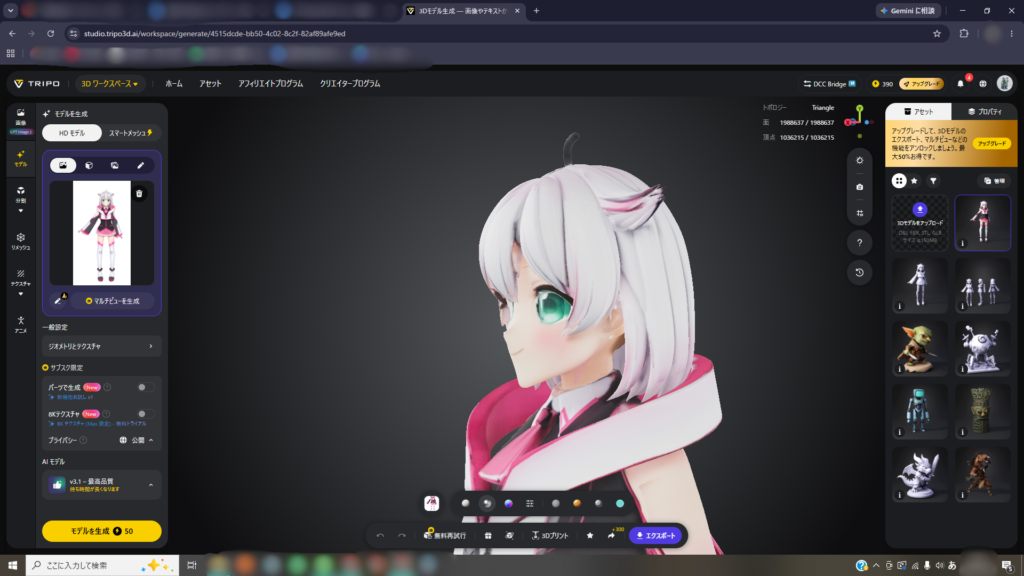This screenshot has height=576, width=1024.
Task: Select multi-image input mode icon
Action: coord(114,165)
